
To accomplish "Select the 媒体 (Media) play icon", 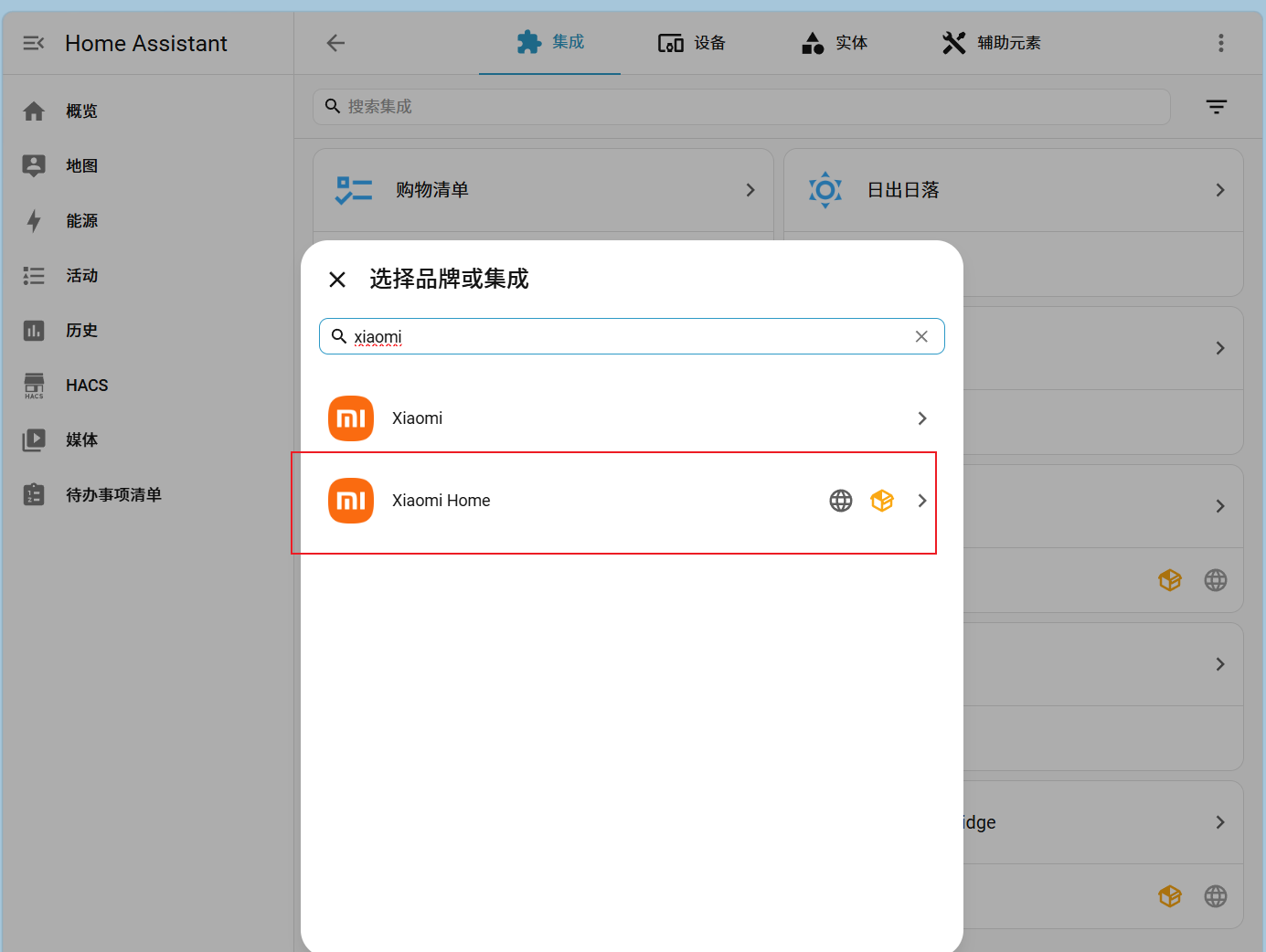I will tap(34, 439).
